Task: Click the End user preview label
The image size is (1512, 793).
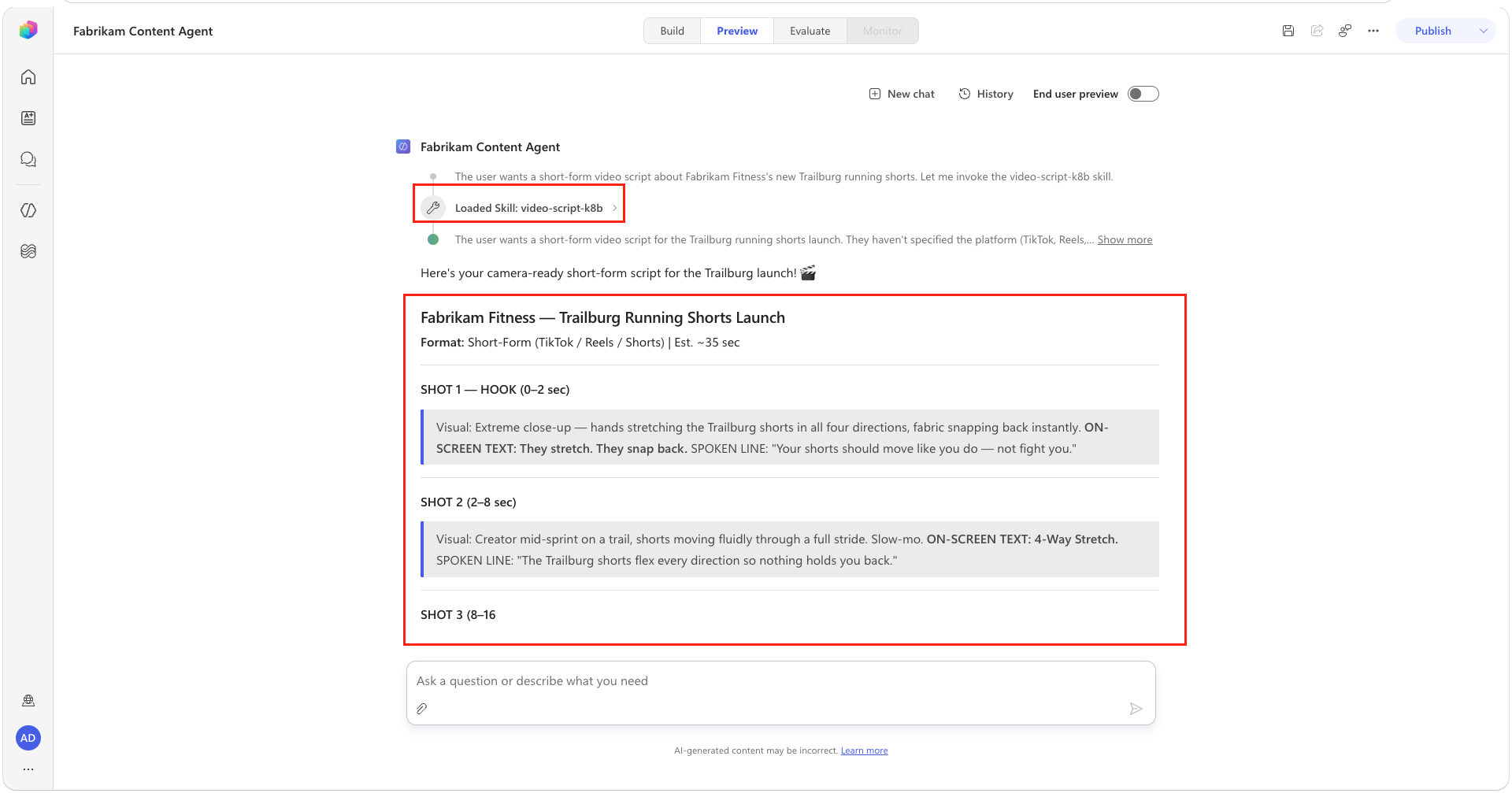Action: [1075, 94]
